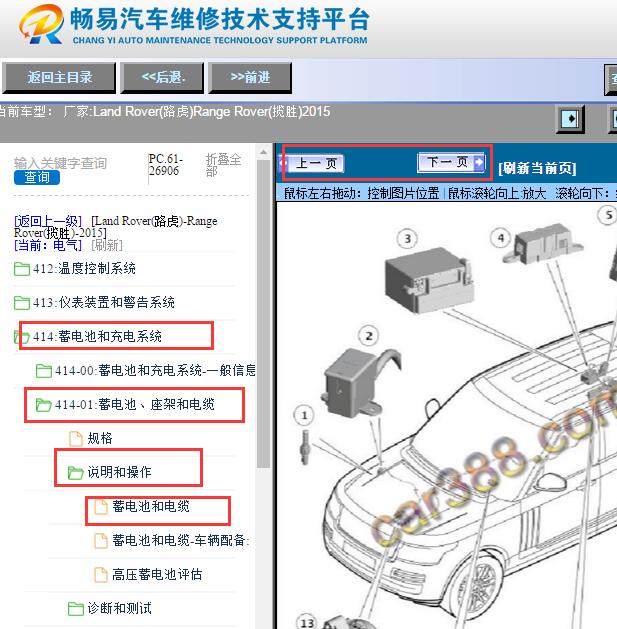Click callout number 13 in the diagram
617x629 pixels.
click(x=307, y=622)
